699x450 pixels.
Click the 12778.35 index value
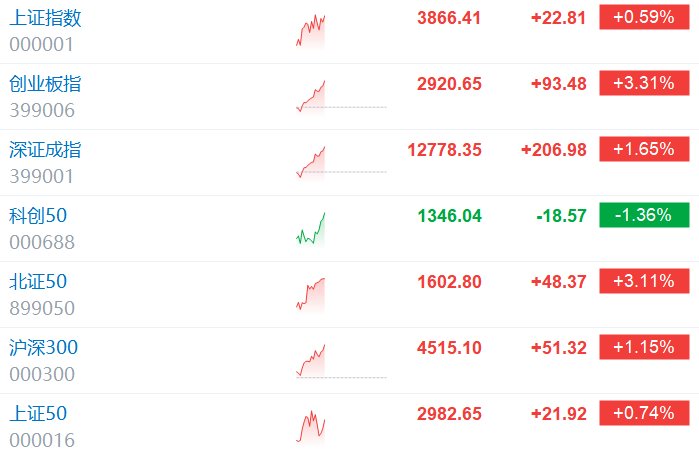point(444,150)
